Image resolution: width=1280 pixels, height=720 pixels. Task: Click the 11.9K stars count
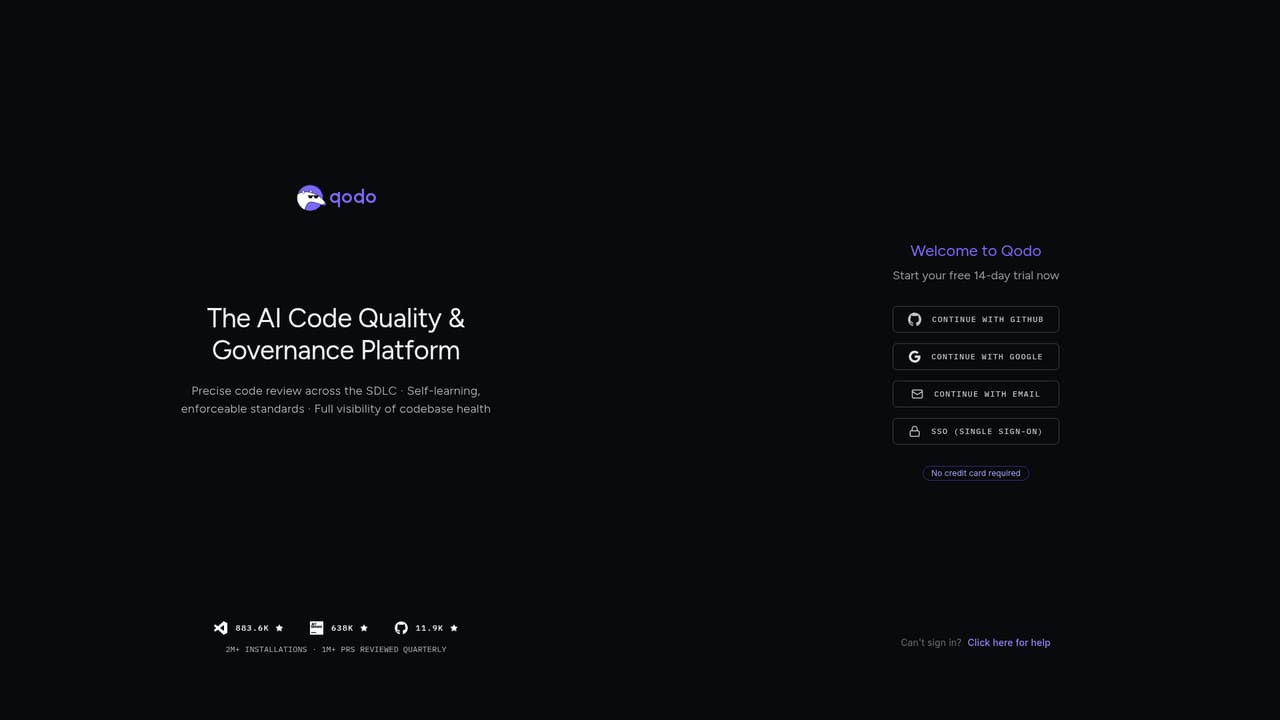429,628
